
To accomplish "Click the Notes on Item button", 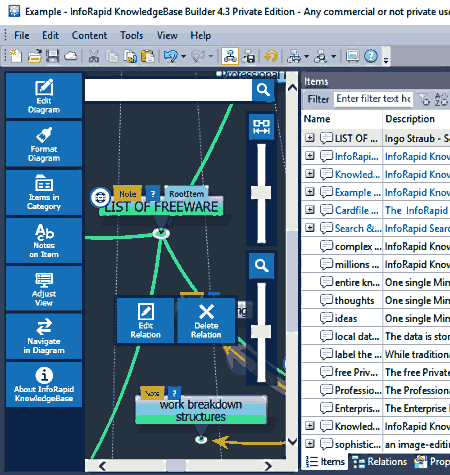I will [44, 240].
